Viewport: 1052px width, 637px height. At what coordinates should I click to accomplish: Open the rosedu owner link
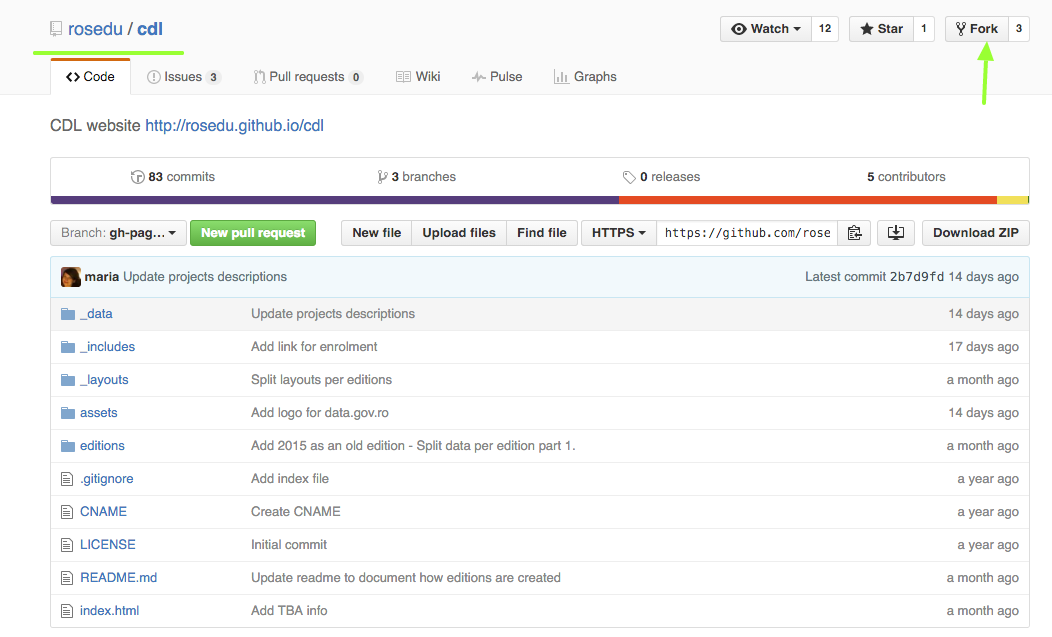[95, 29]
